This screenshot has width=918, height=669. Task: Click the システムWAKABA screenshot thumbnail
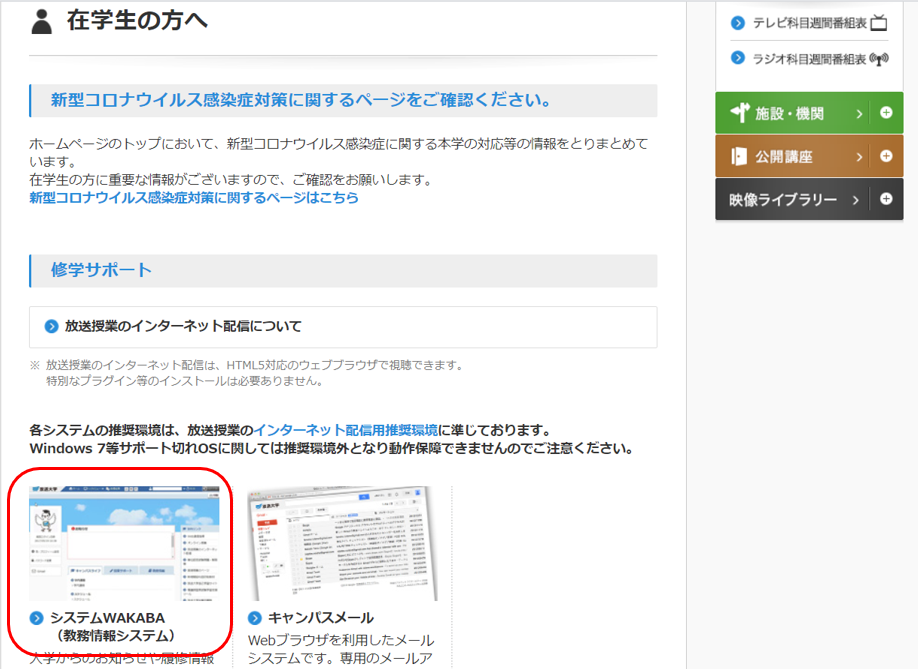[124, 543]
